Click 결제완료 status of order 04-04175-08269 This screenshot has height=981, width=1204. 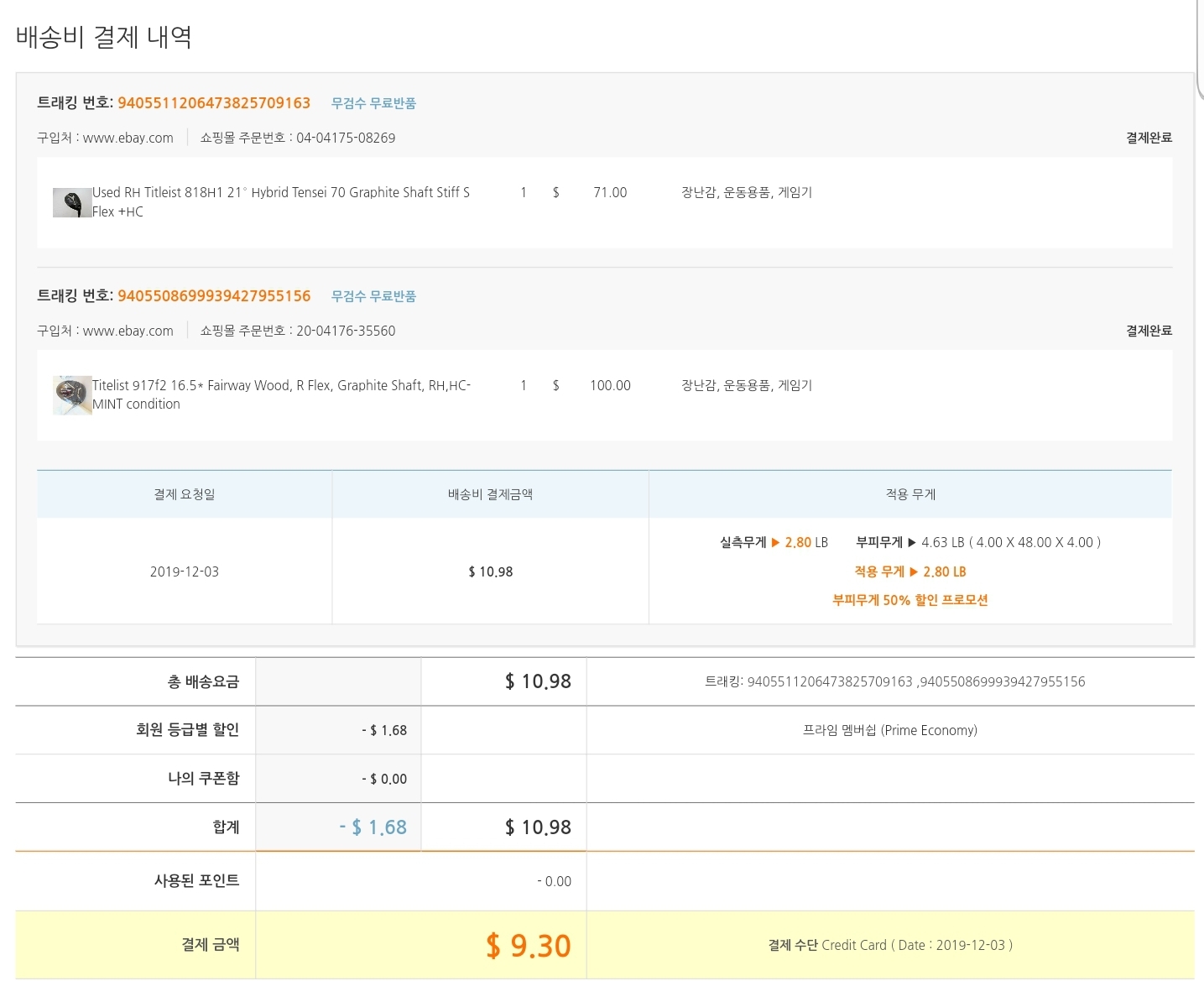click(x=1148, y=138)
